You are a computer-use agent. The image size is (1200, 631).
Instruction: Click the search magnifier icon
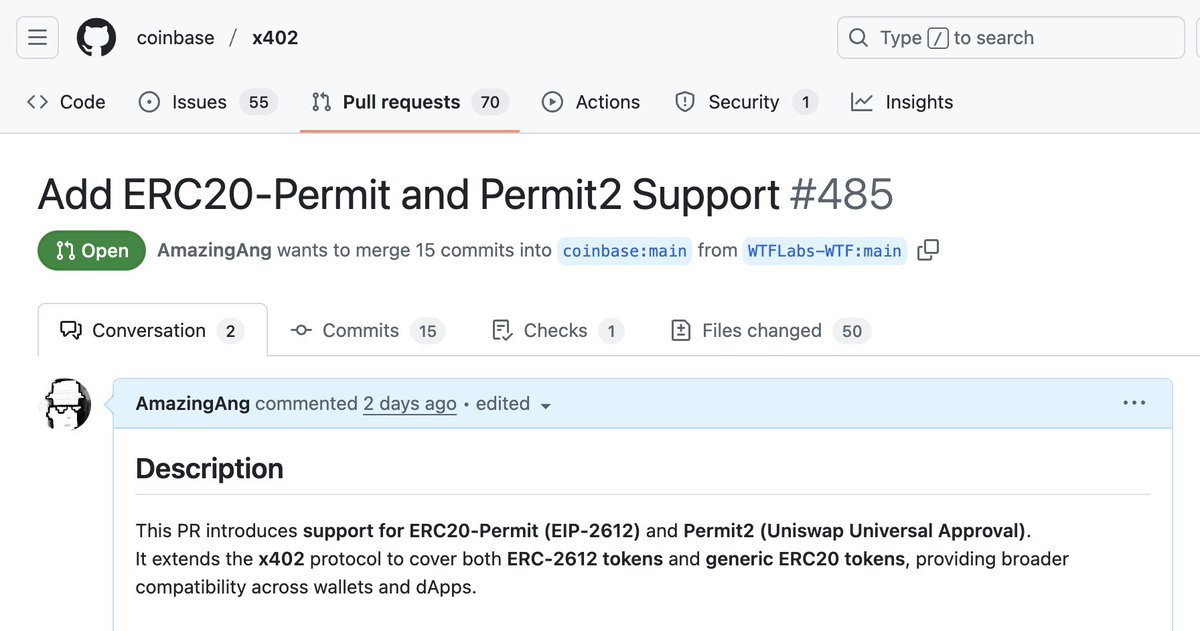858,38
